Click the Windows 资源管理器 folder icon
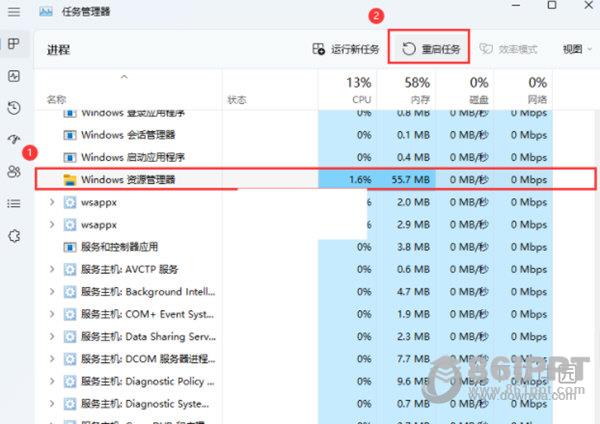600x424 pixels. 70,180
